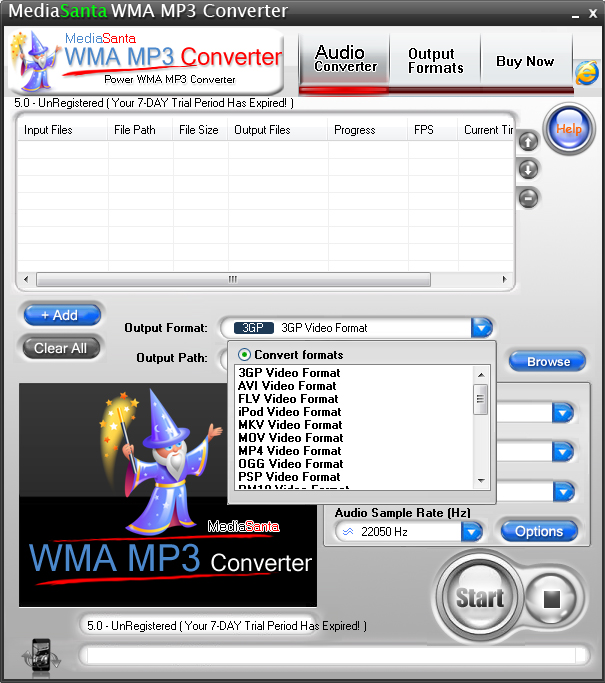Click the Input Files column header
The height and width of the screenshot is (683, 605).
[62, 130]
